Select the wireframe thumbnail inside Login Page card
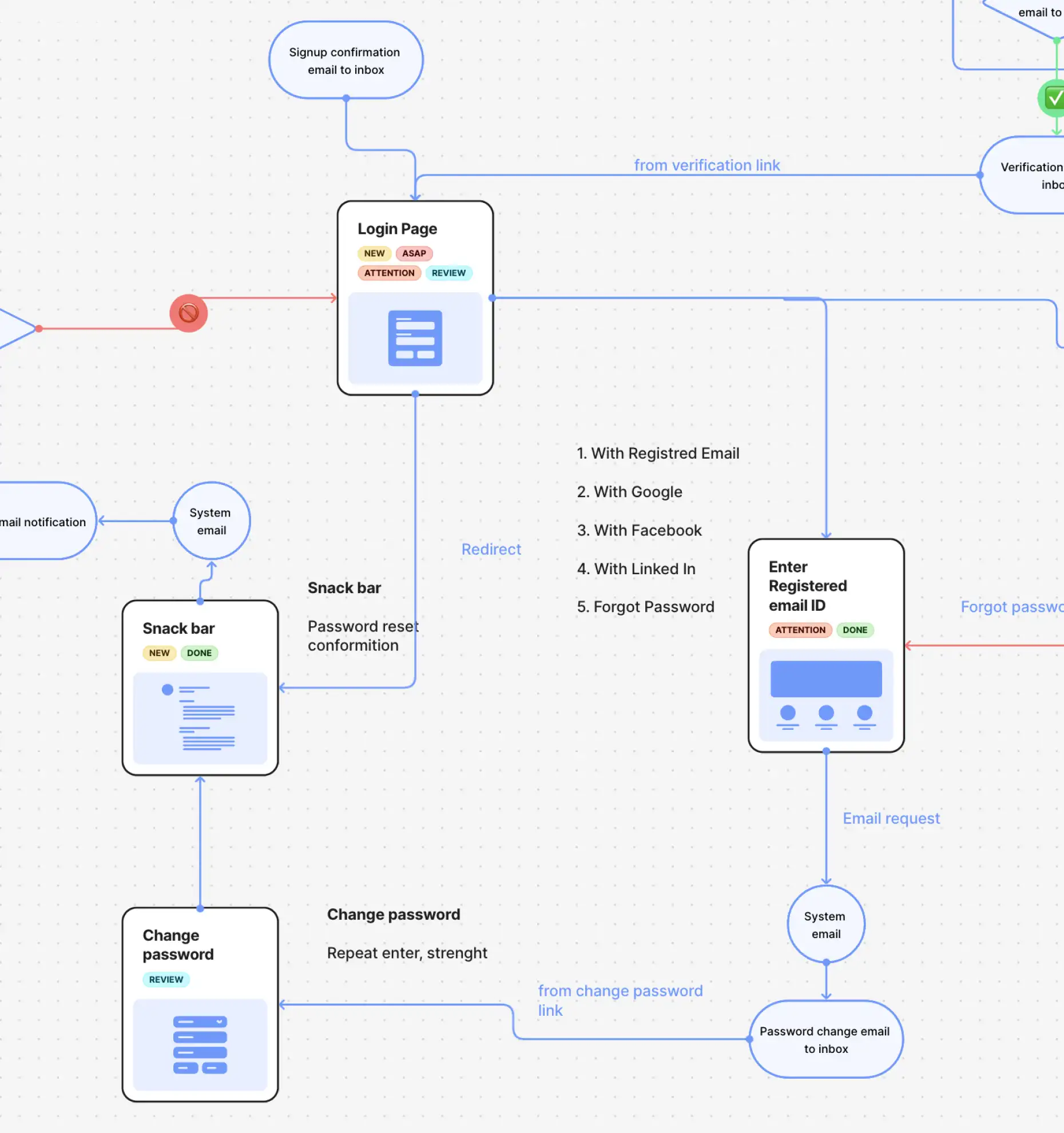The image size is (1064, 1133). (415, 339)
